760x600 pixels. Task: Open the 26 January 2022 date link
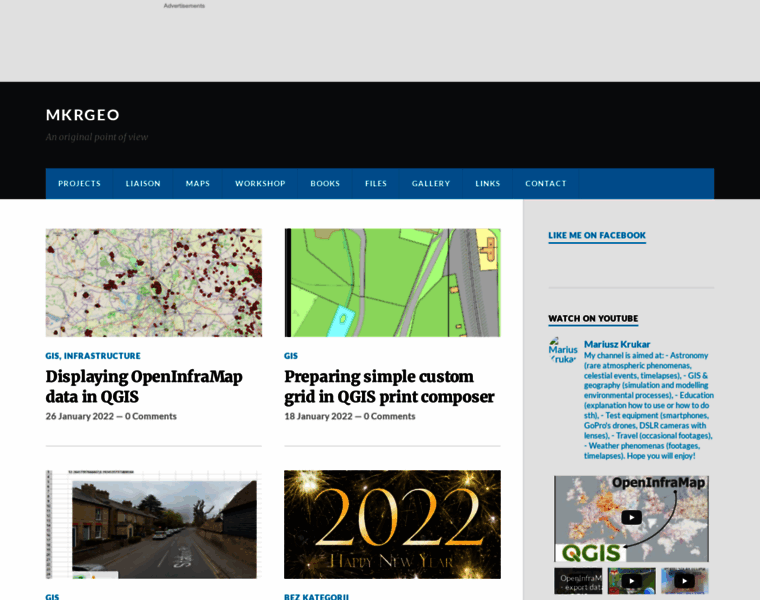click(x=79, y=416)
